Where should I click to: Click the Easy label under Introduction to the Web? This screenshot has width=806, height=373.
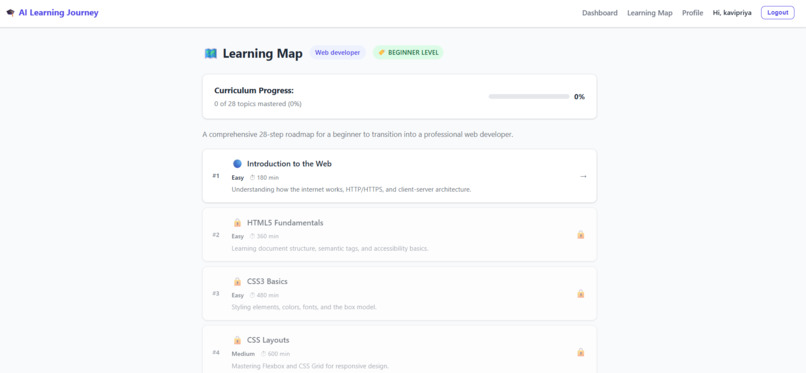(x=237, y=178)
